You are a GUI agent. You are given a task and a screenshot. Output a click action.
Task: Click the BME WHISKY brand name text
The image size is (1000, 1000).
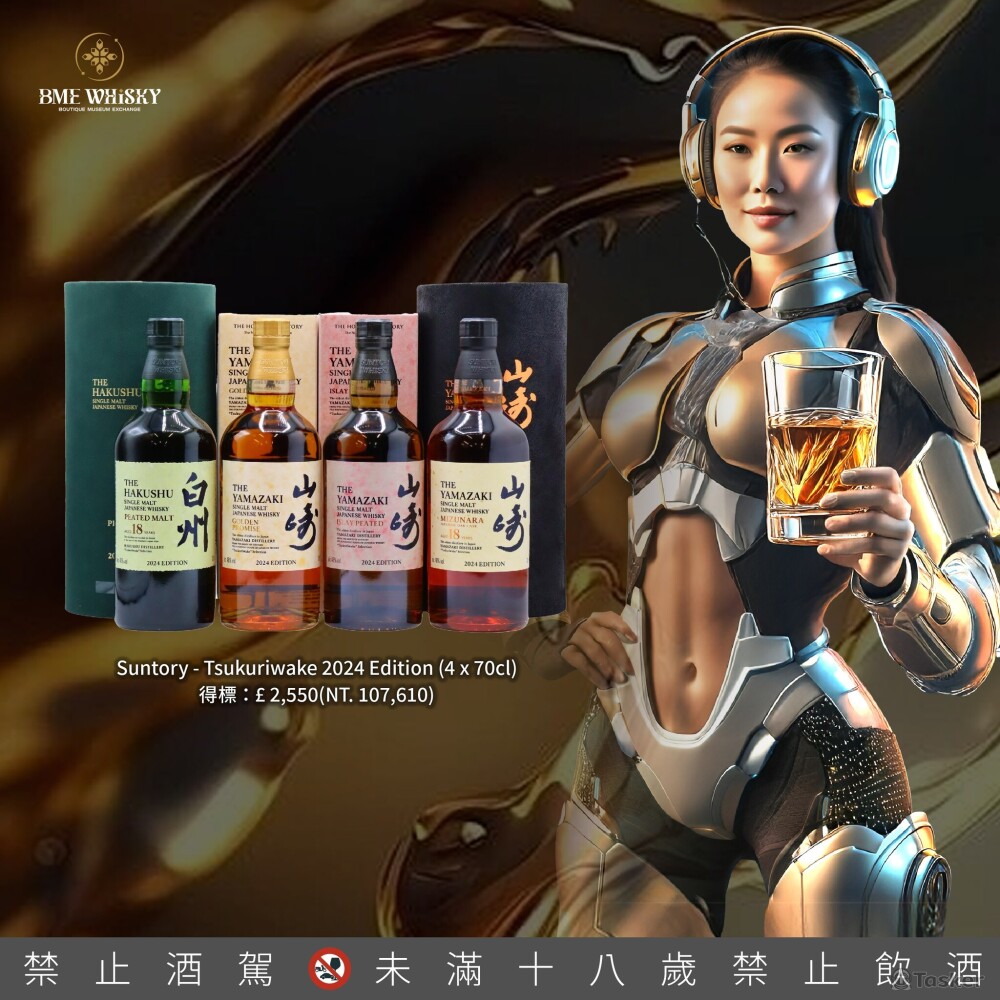tap(99, 97)
